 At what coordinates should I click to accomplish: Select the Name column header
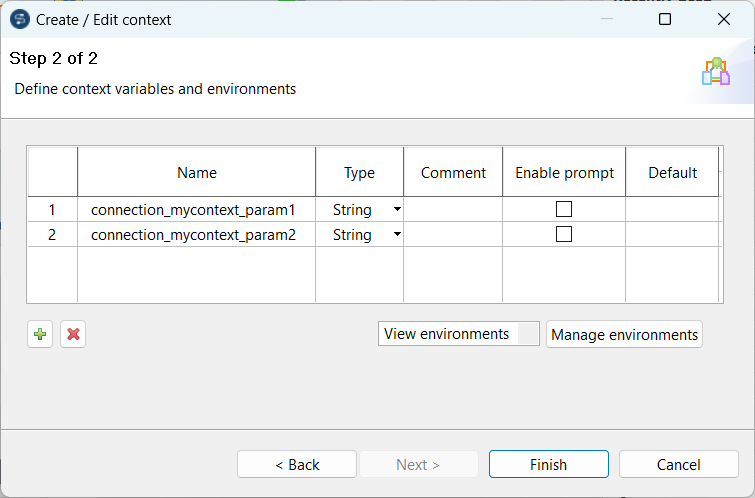pos(197,173)
